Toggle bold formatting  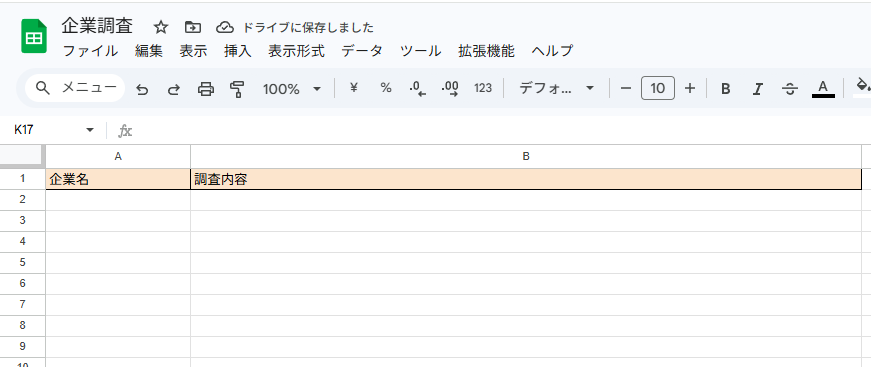click(x=725, y=89)
